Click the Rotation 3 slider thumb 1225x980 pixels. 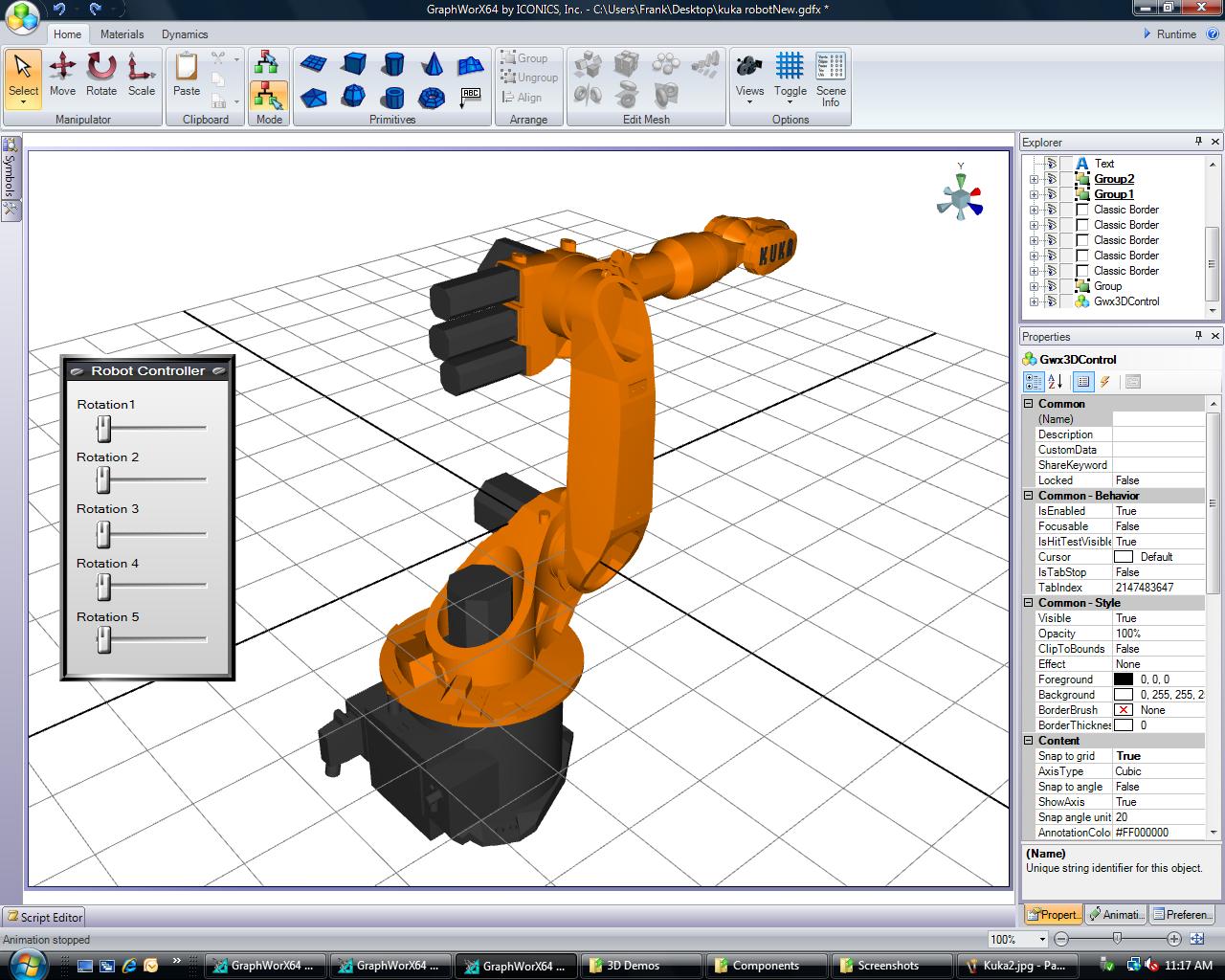[104, 533]
